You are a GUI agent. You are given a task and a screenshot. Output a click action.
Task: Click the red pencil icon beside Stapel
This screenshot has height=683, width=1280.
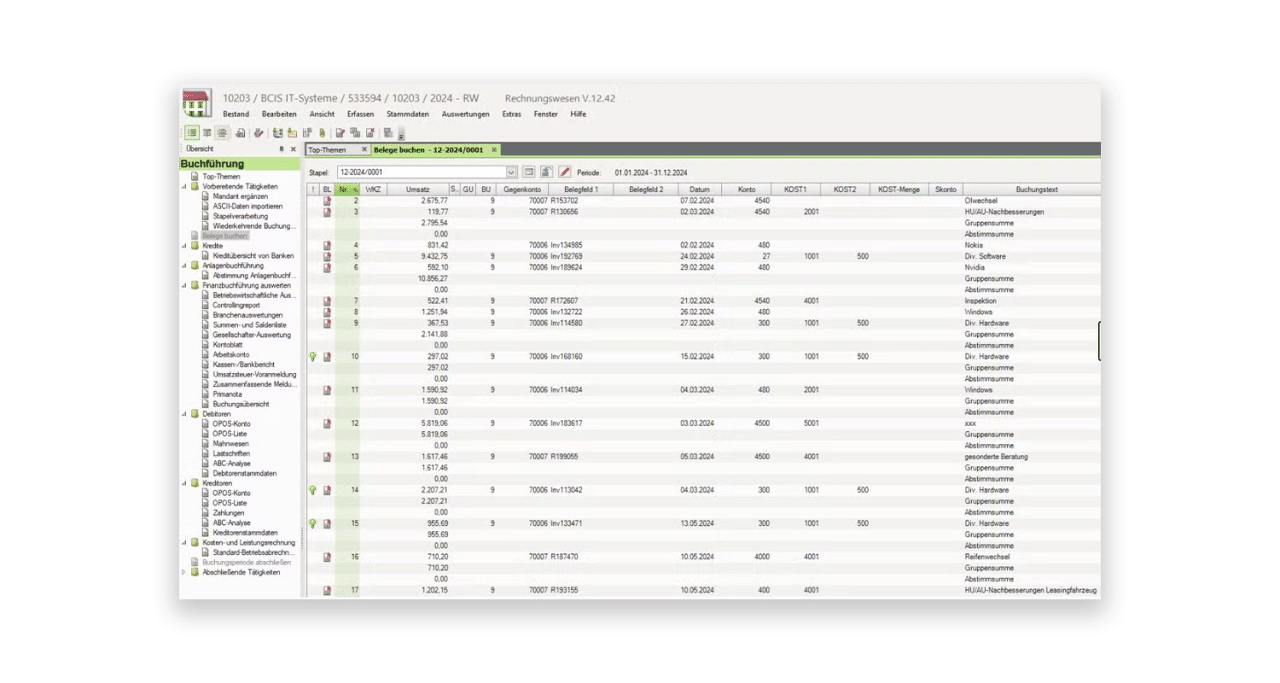tap(565, 172)
